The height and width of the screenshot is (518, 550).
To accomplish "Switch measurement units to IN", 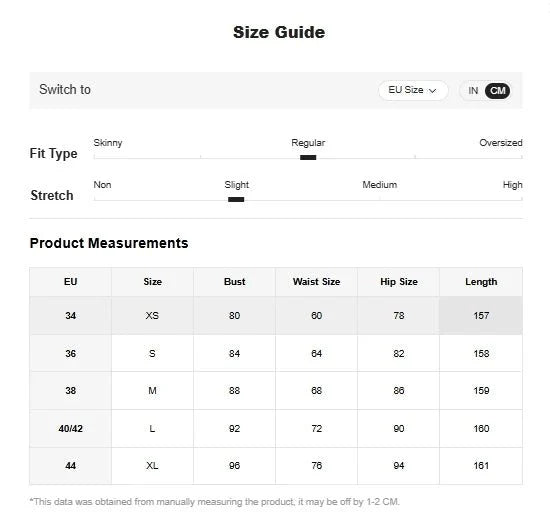I will coord(473,91).
